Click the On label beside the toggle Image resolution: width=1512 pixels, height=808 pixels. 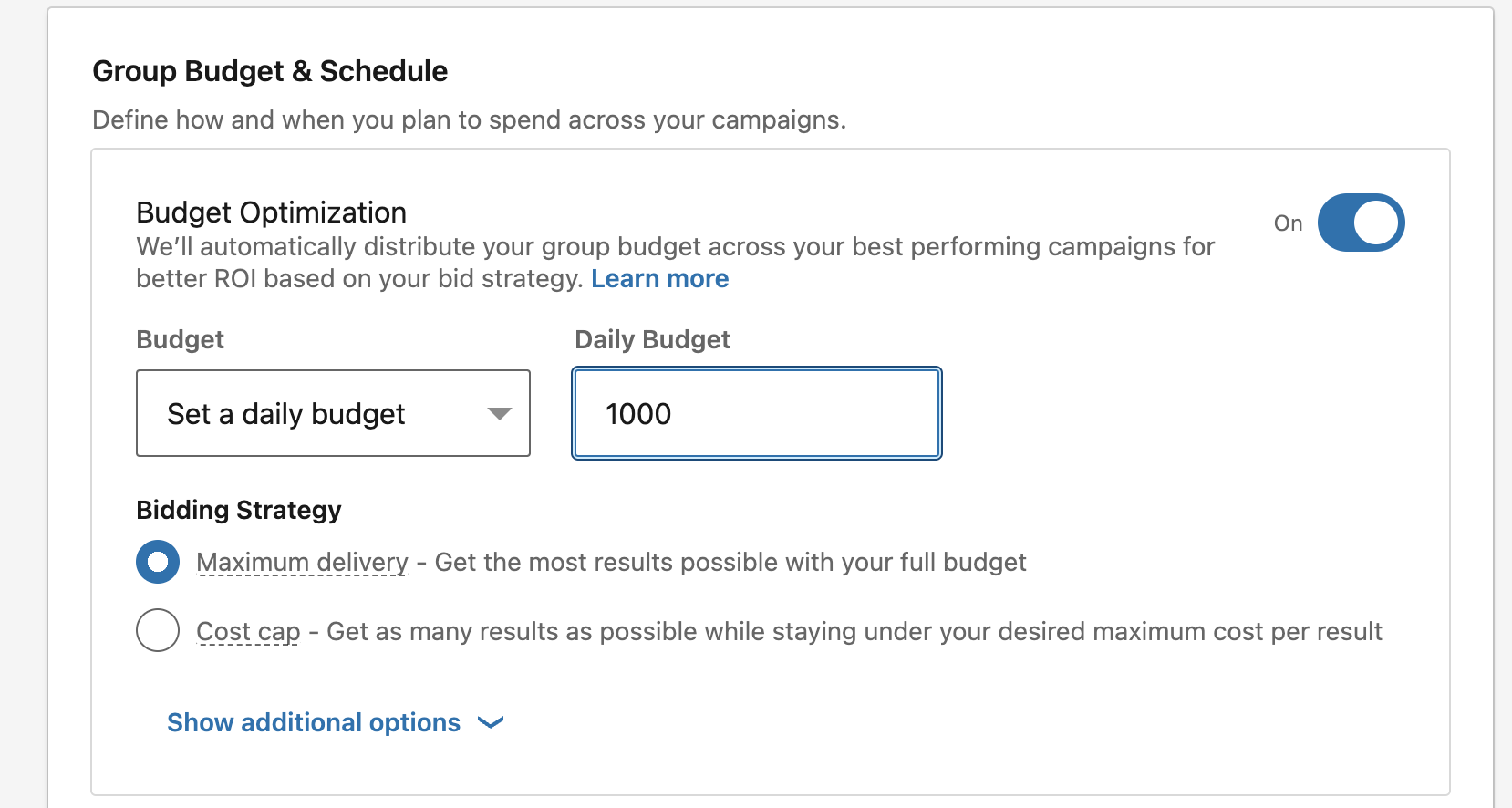(x=1288, y=223)
